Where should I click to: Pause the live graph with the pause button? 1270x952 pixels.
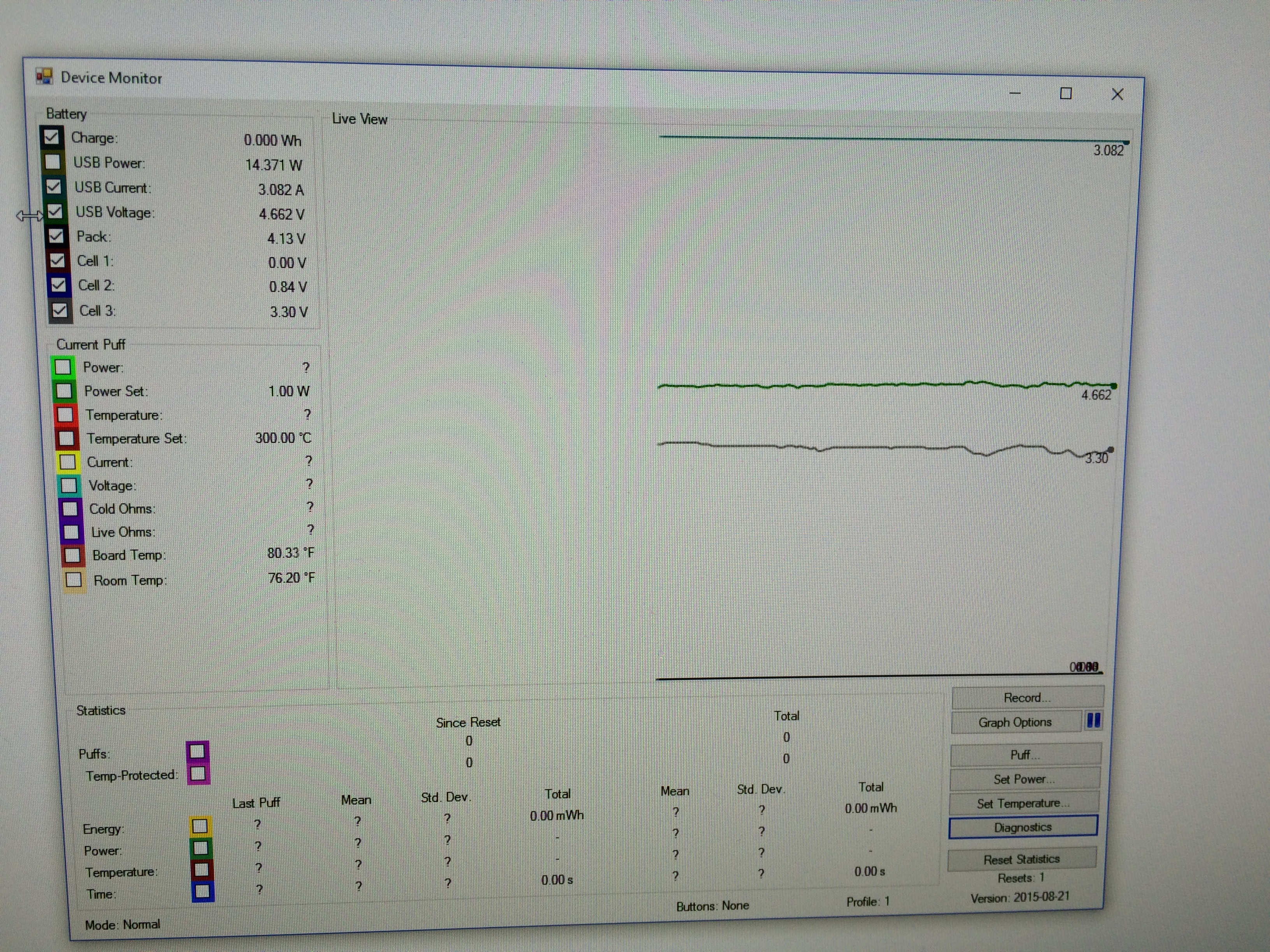point(1093,721)
